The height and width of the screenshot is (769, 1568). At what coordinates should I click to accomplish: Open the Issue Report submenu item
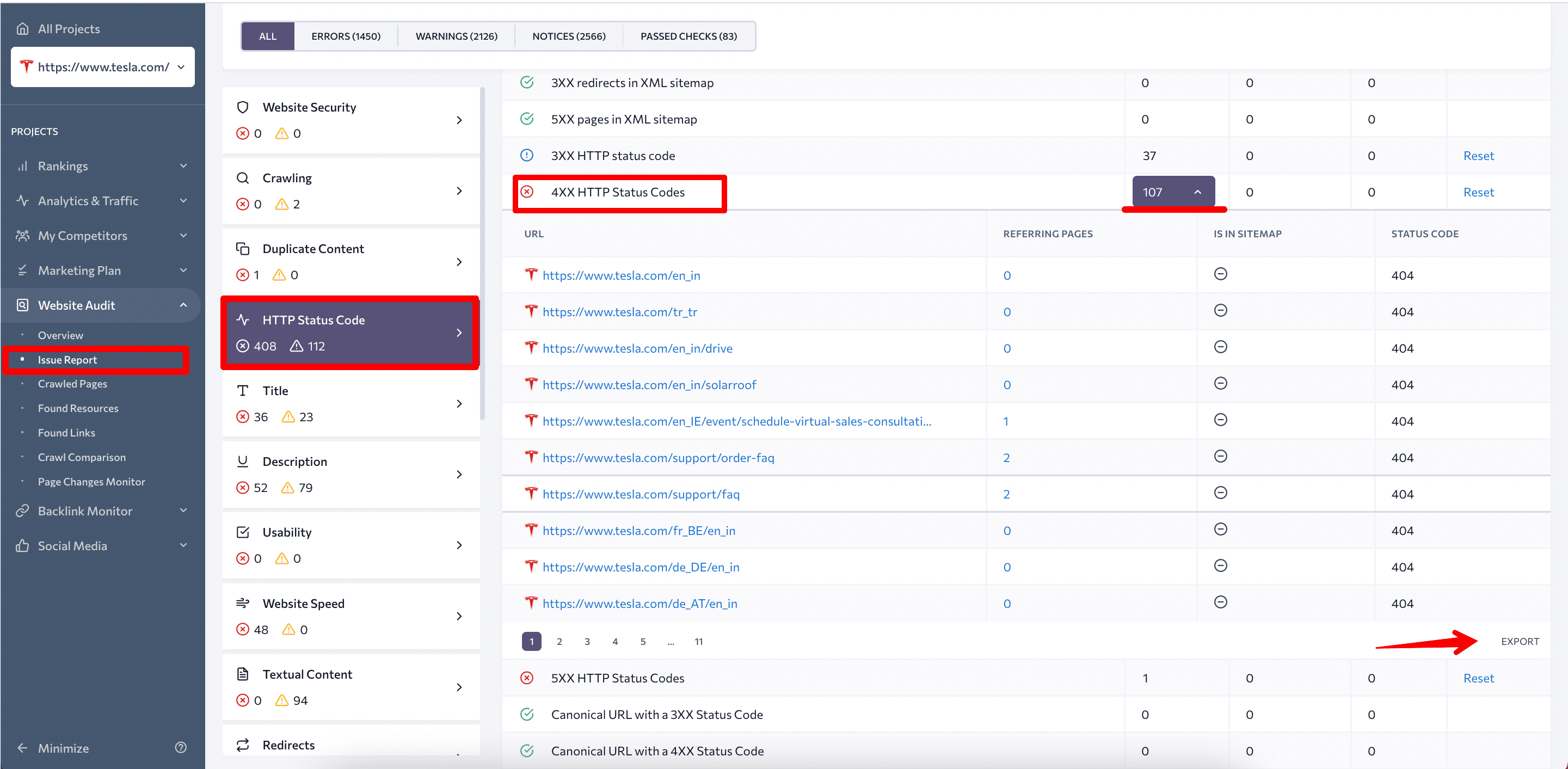pyautogui.click(x=67, y=359)
